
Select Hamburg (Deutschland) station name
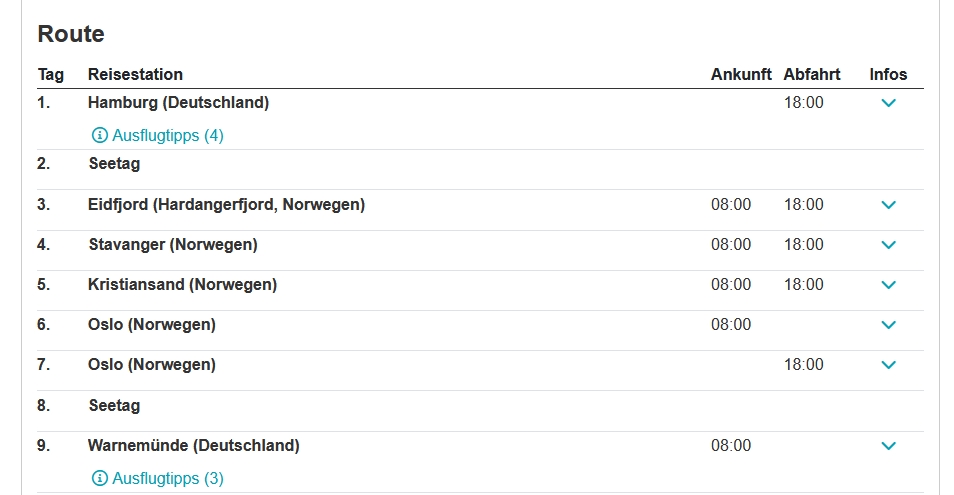pos(178,103)
